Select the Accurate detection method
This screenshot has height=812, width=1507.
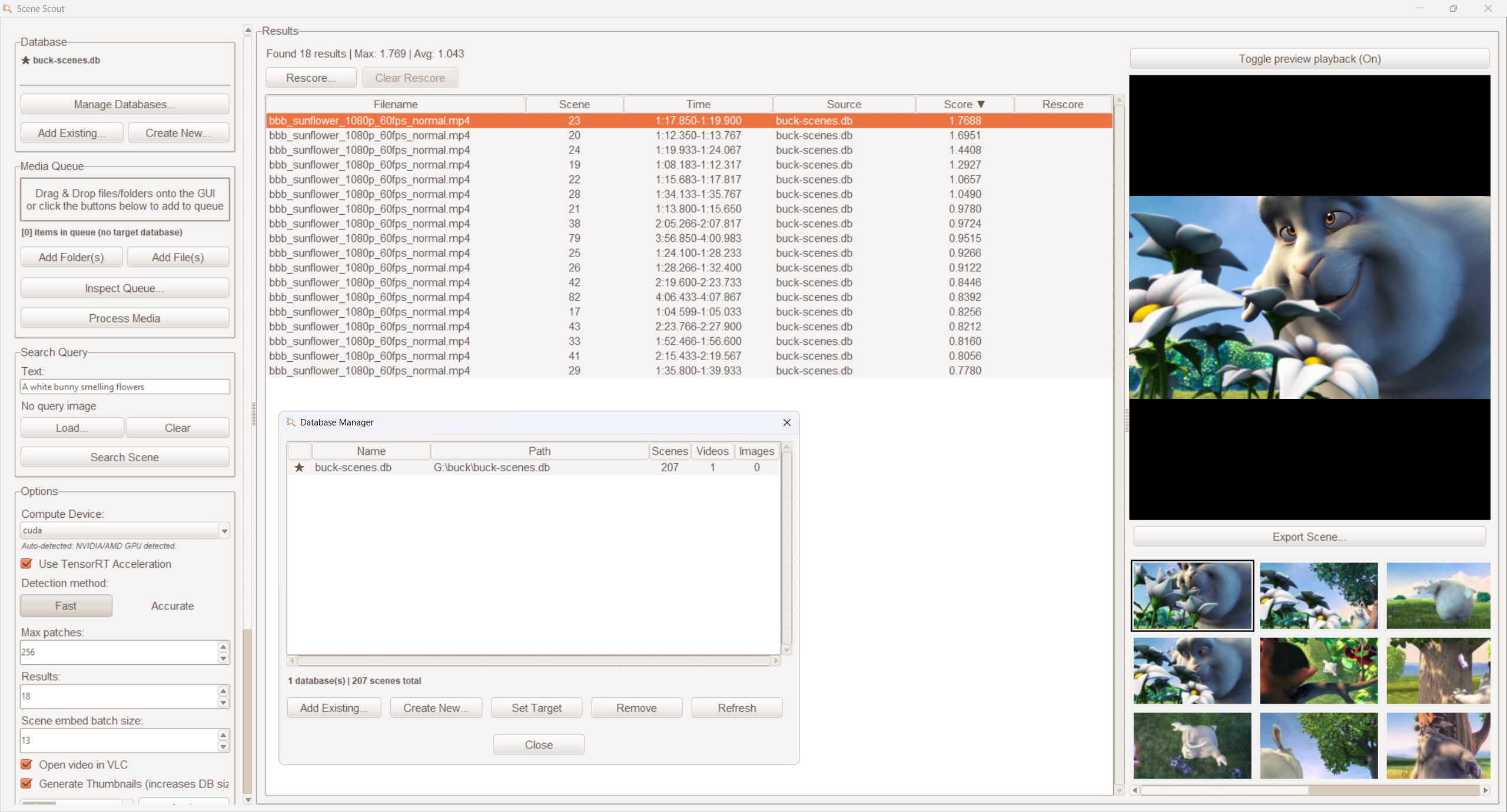click(x=172, y=605)
